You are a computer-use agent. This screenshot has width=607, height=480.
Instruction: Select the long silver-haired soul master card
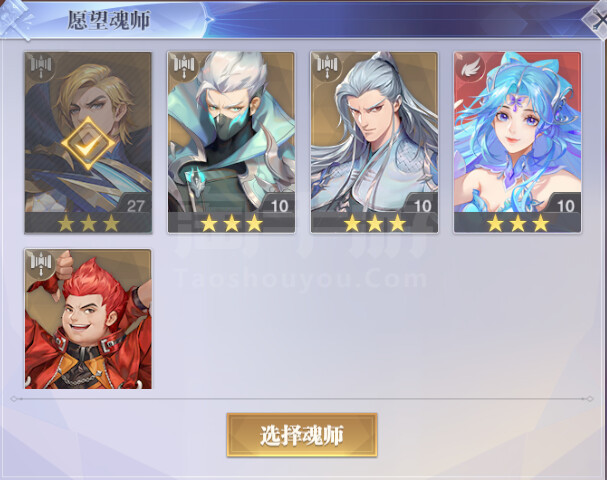pos(374,142)
